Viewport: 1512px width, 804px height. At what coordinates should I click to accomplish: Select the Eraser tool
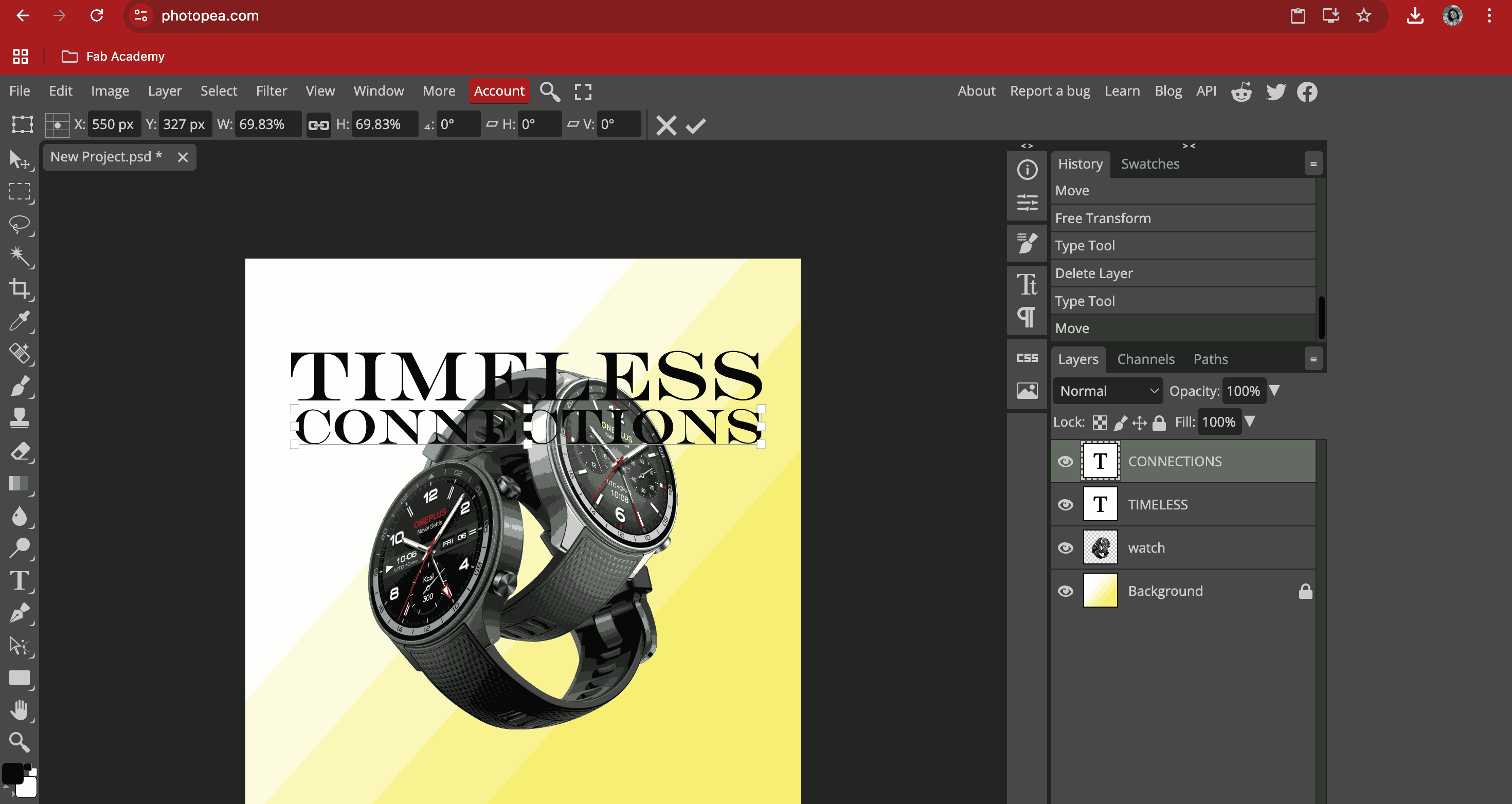[20, 451]
